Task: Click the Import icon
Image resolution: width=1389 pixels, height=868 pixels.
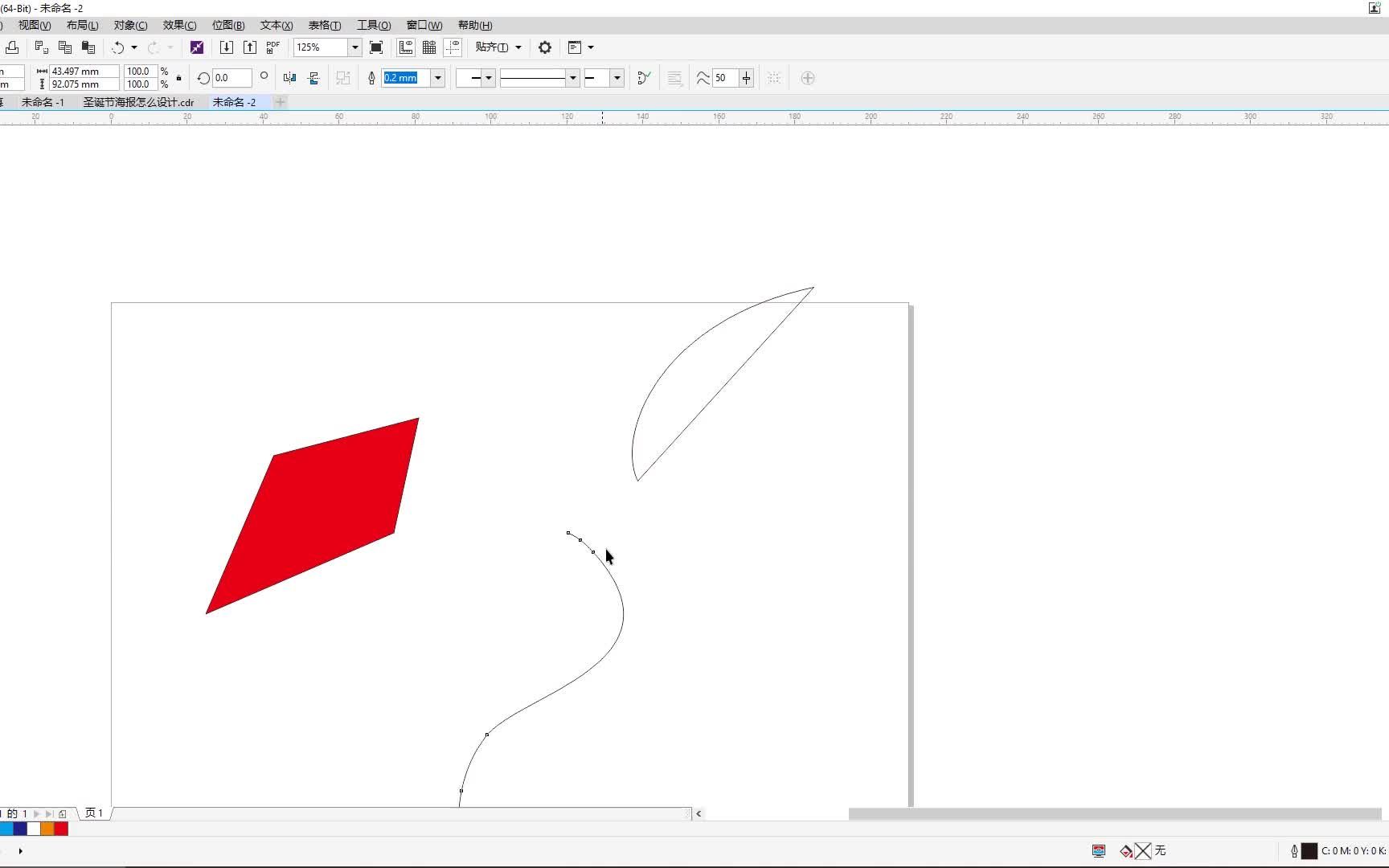Action: click(227, 47)
